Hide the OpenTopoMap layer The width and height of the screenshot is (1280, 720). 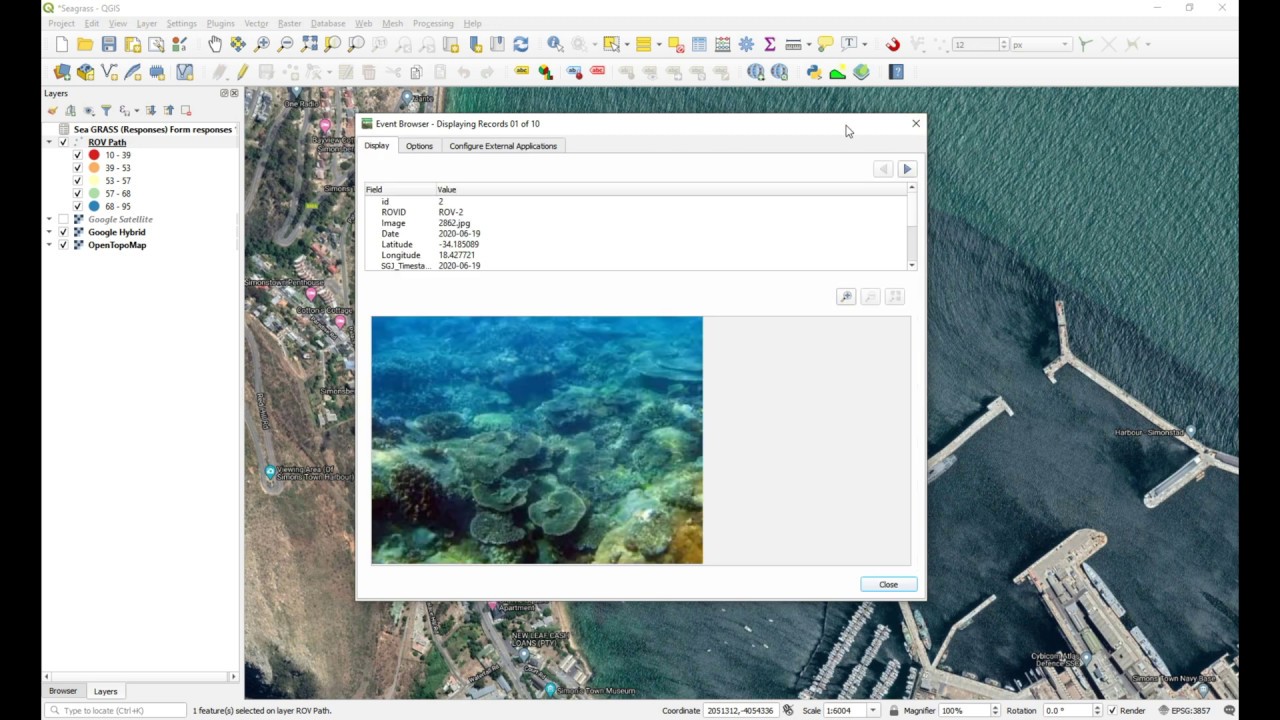click(63, 245)
